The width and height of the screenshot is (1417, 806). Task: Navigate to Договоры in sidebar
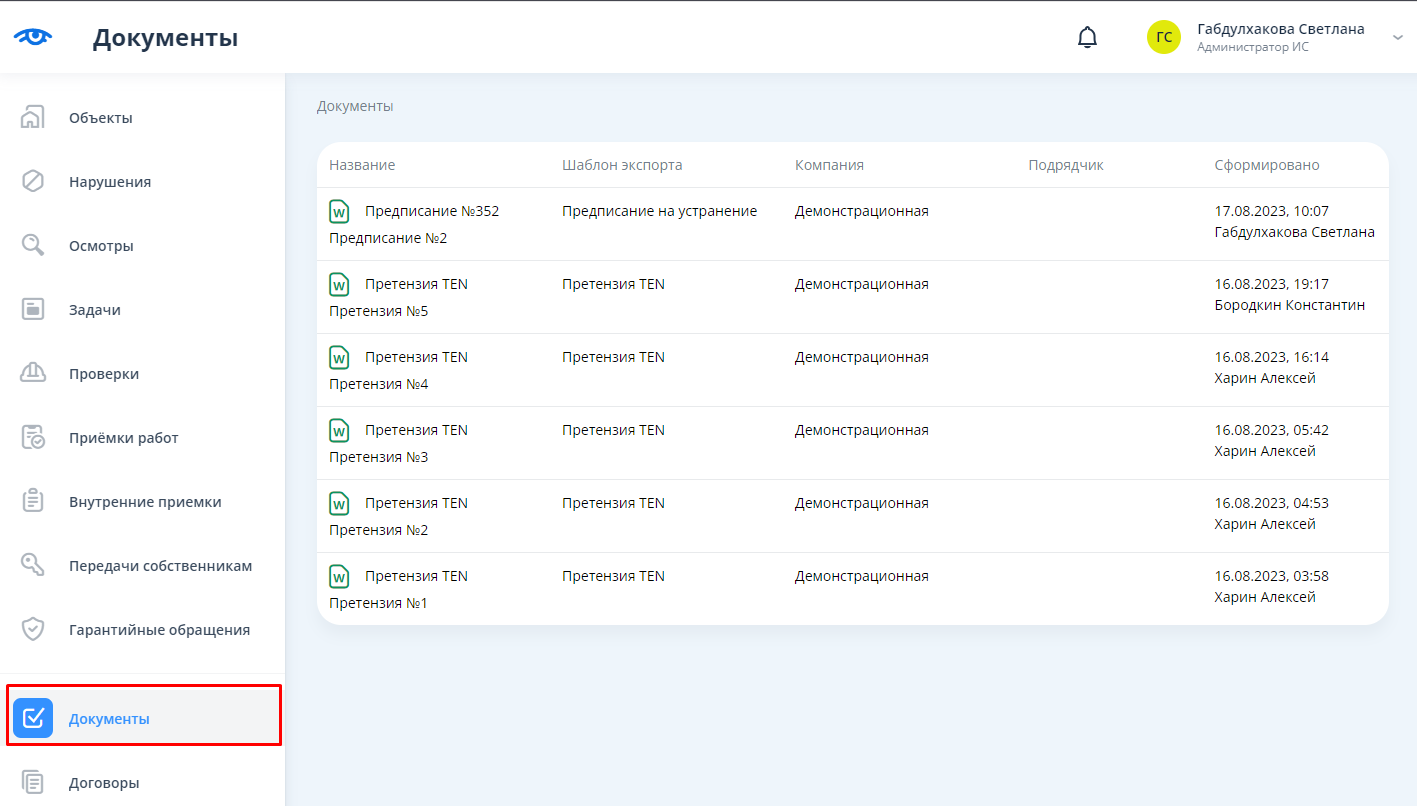tap(104, 783)
